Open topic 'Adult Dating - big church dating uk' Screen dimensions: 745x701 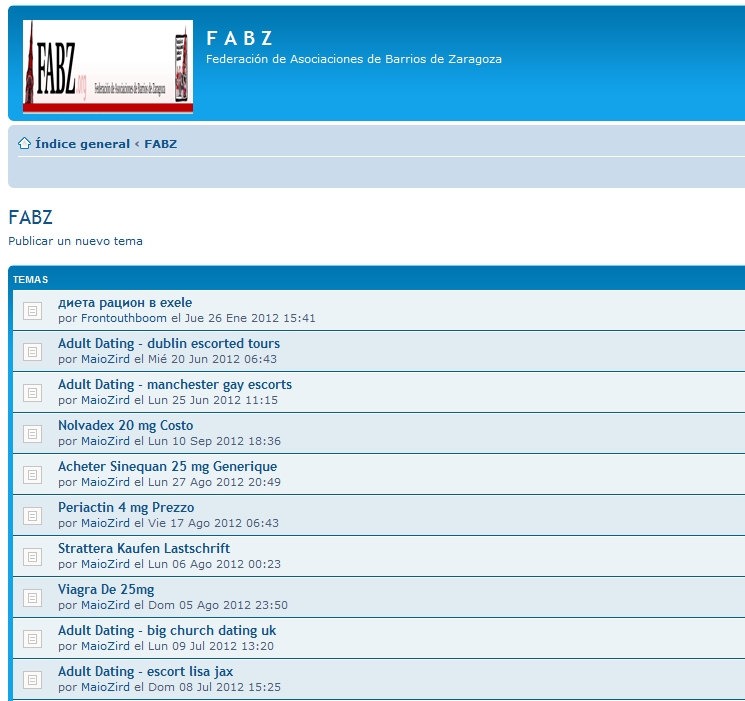[167, 630]
